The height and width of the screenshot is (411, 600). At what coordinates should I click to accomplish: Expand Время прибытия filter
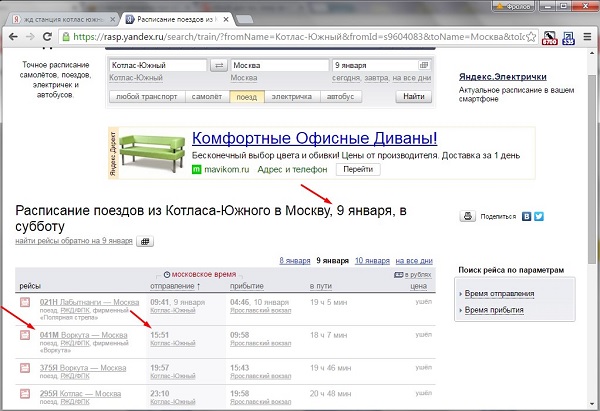[494, 310]
